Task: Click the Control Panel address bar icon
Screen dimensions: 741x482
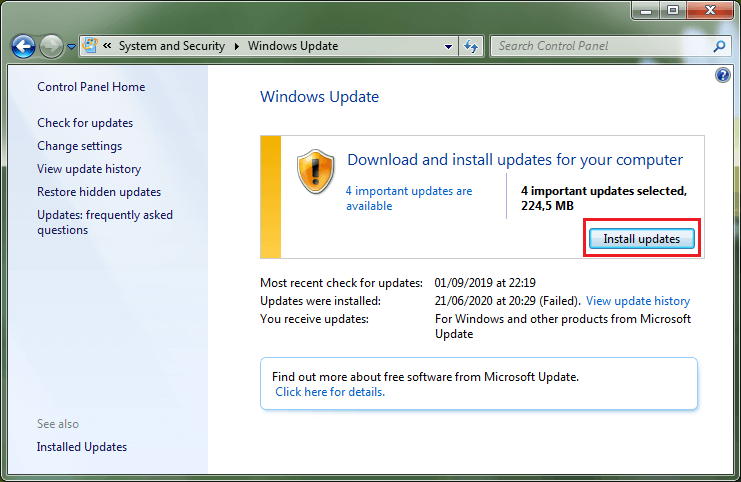Action: 90,46
